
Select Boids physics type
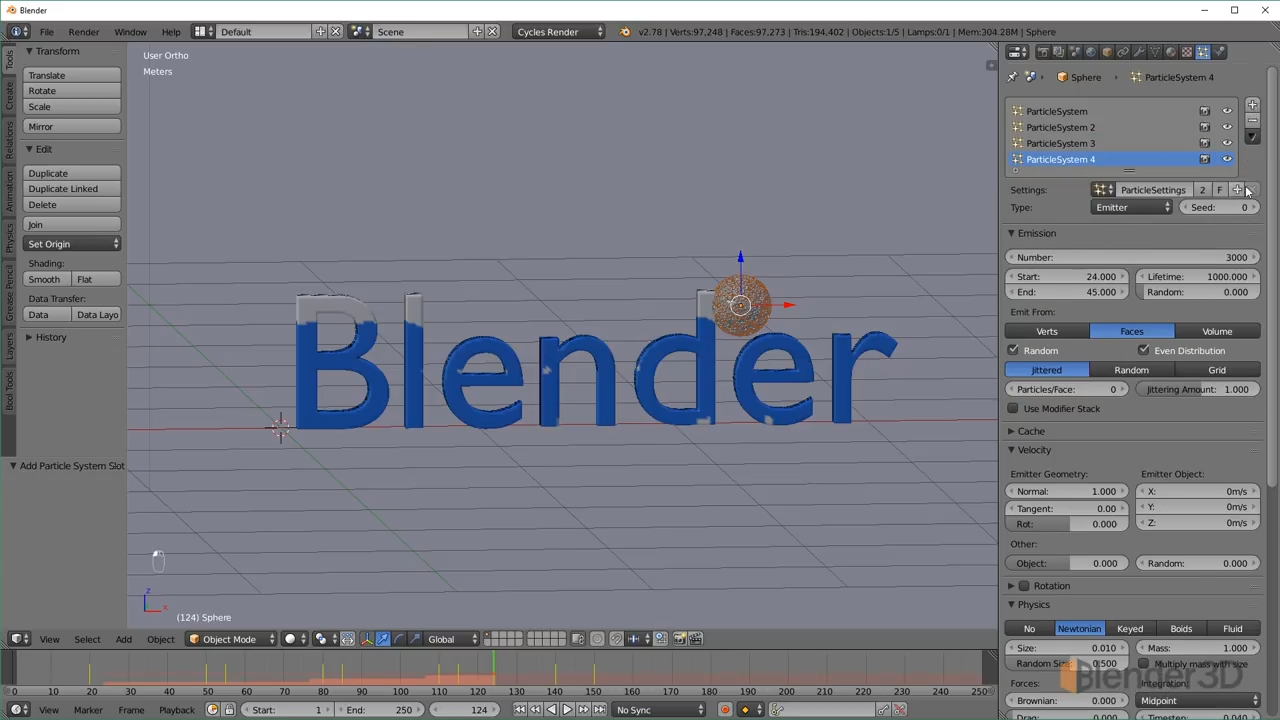1181,629
